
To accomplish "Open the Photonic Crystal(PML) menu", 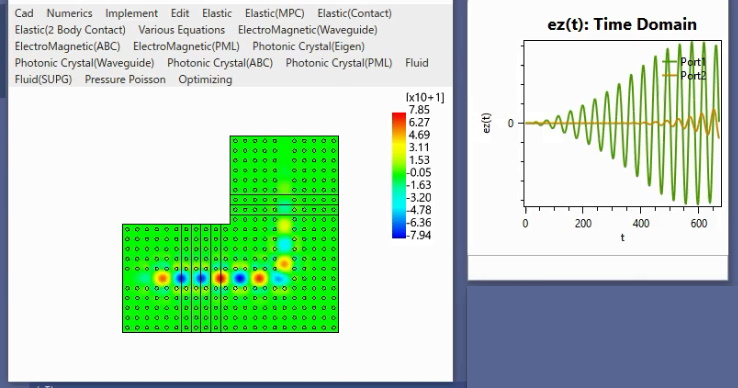I will coord(339,63).
